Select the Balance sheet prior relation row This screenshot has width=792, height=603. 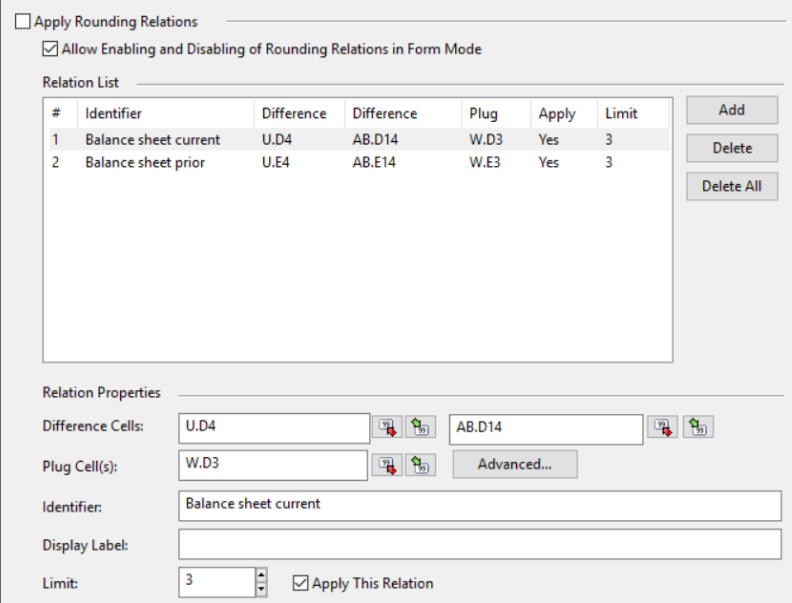pos(145,163)
